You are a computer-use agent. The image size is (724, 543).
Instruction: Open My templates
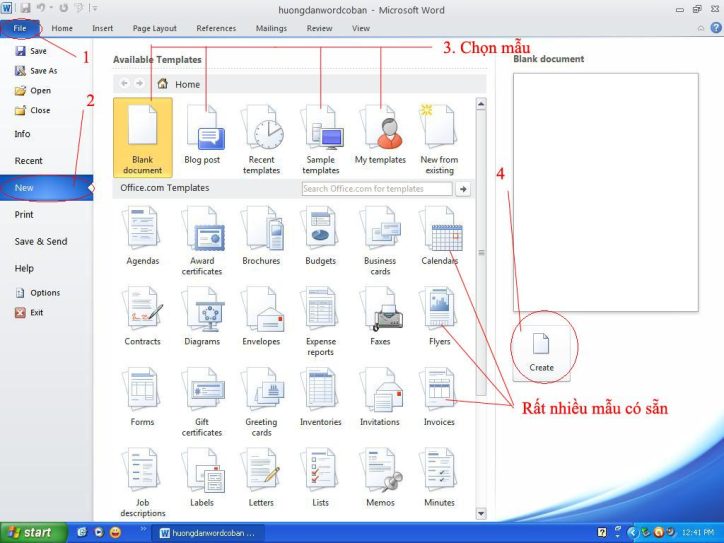[x=380, y=135]
